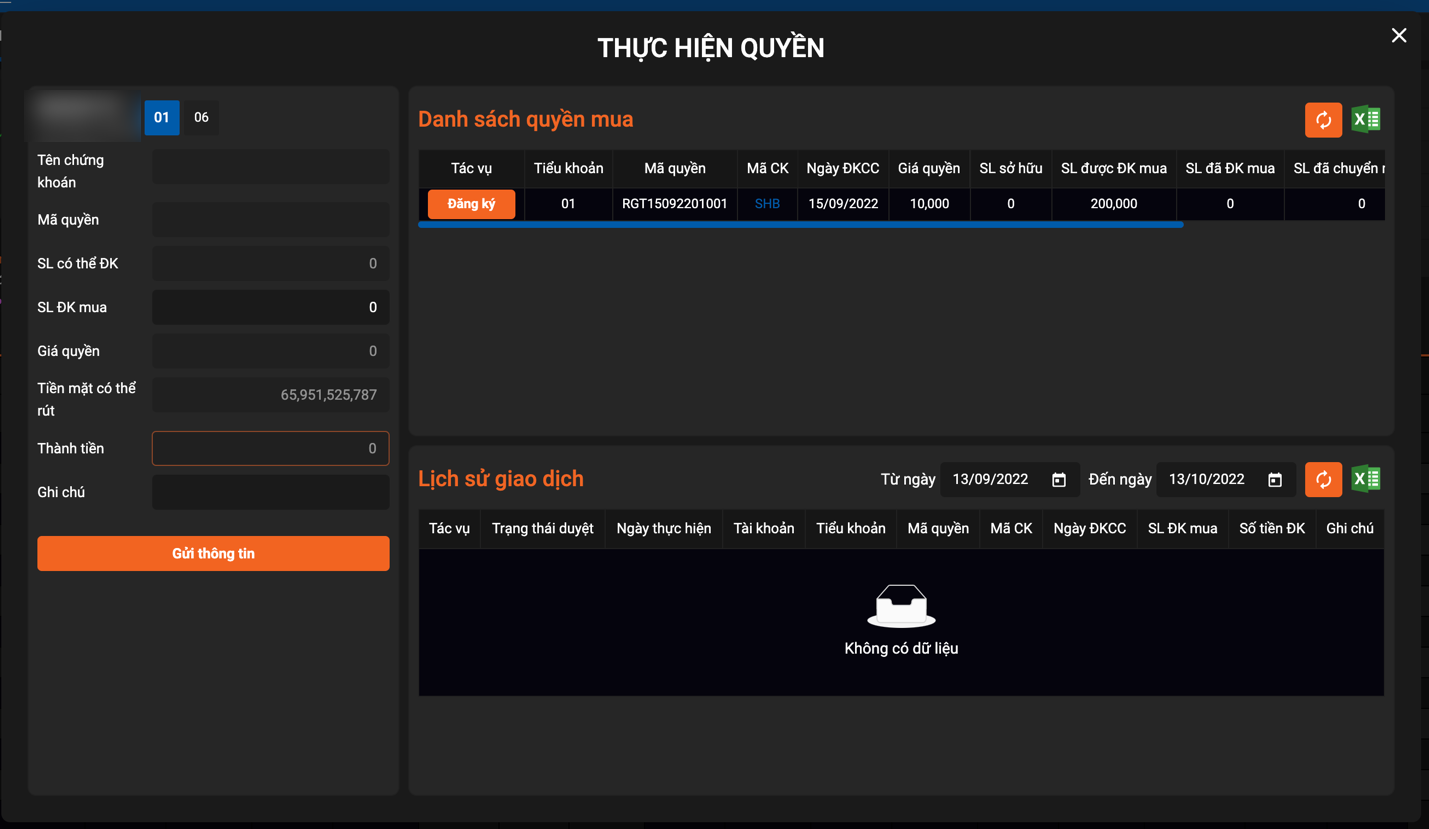Screen dimensions: 1429x829
Task: Click the Trạng thái duyệt column header
Action: pos(542,529)
